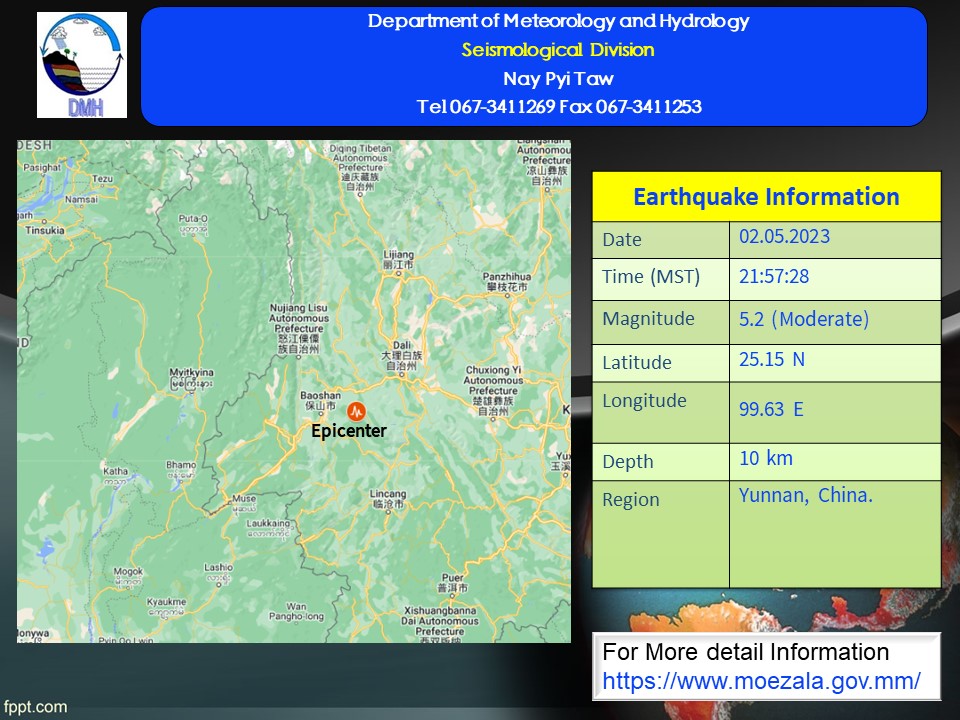
Task: Click Lashio town label on map
Action: point(219,572)
